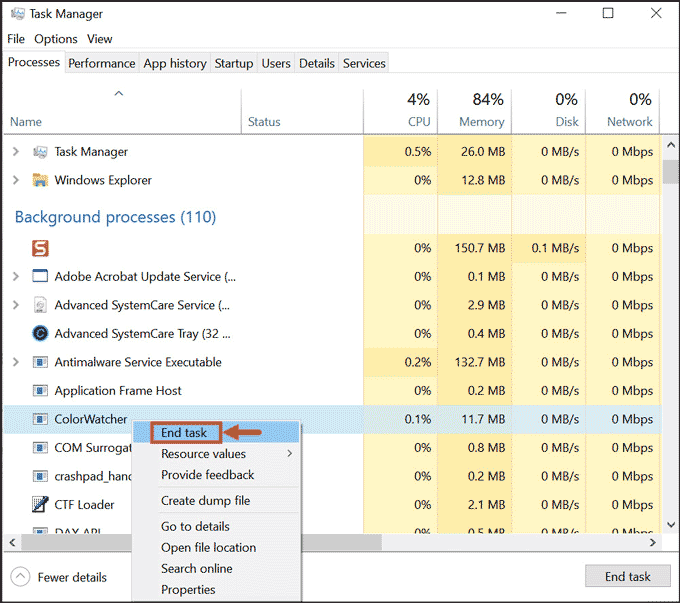Choose Go to details in context menu
This screenshot has height=603, width=680.
pos(216,526)
